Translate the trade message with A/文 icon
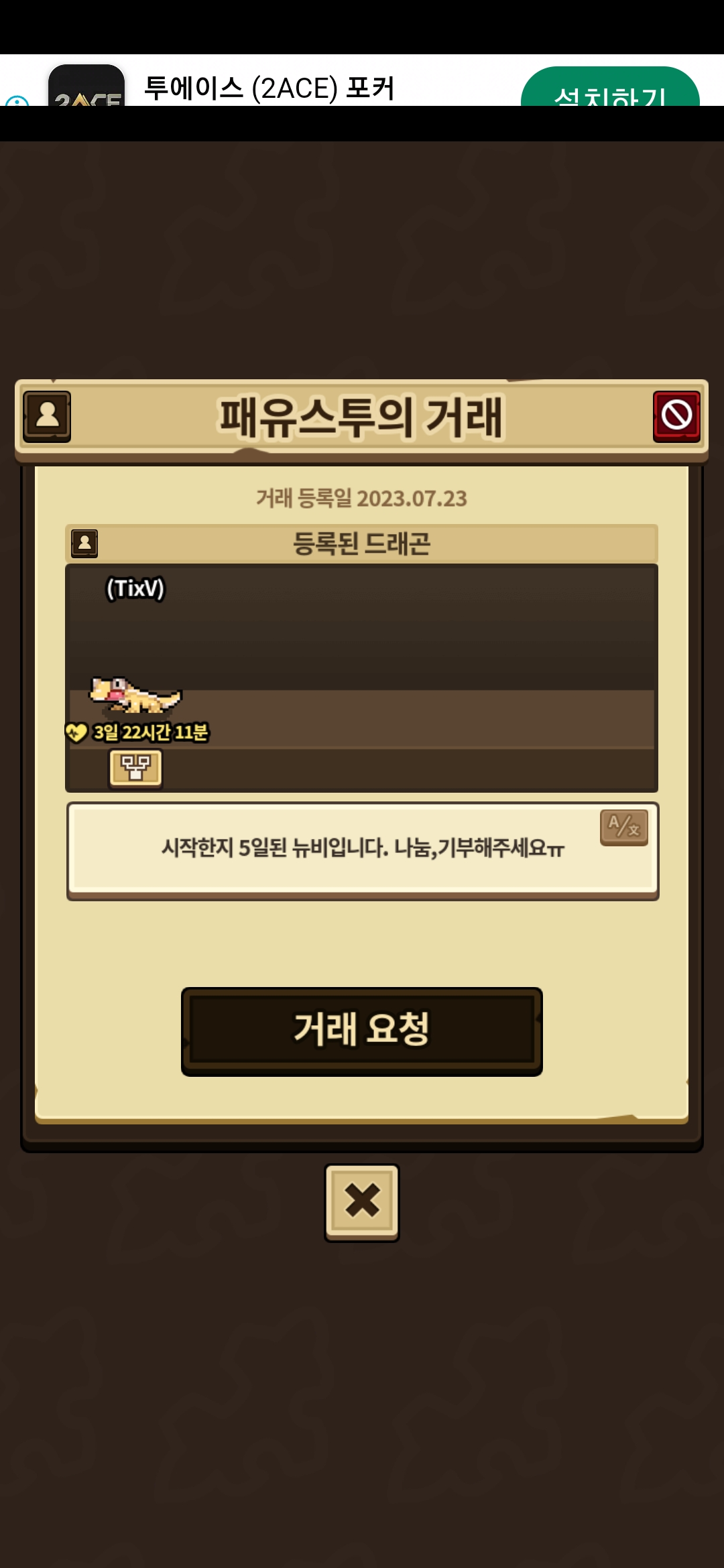Image resolution: width=724 pixels, height=1568 pixels. (x=623, y=828)
